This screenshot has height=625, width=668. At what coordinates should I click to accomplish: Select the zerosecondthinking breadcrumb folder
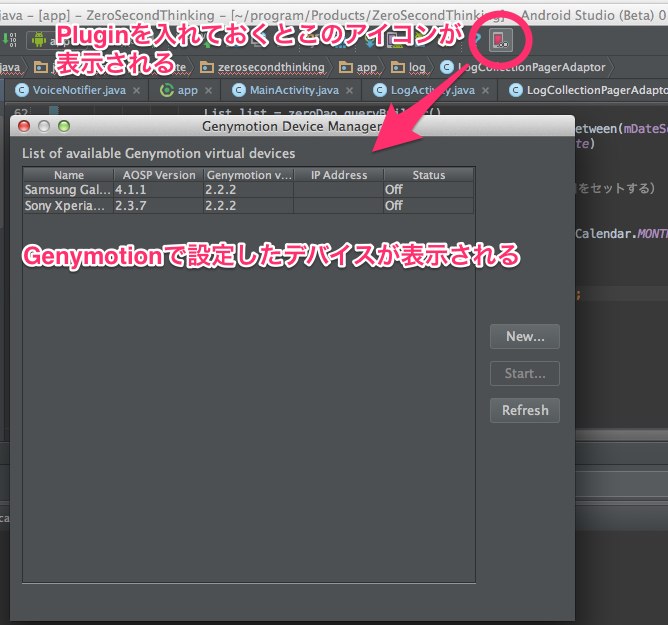262,67
